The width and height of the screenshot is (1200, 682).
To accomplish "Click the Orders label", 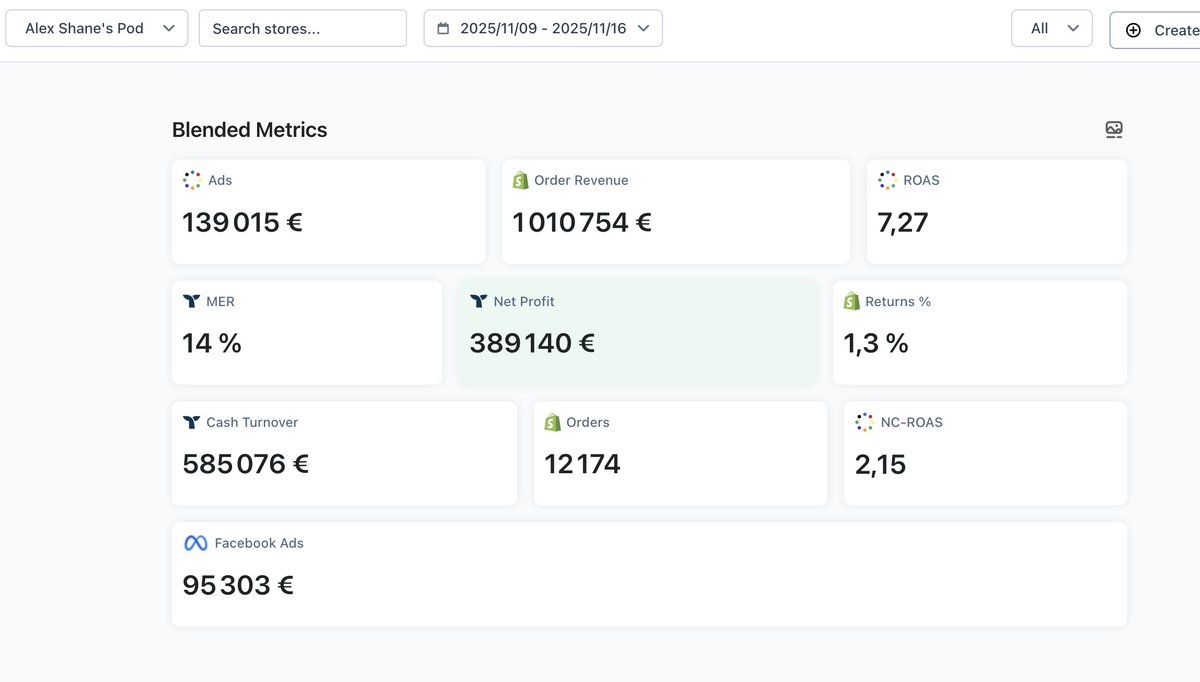I will click(x=588, y=422).
